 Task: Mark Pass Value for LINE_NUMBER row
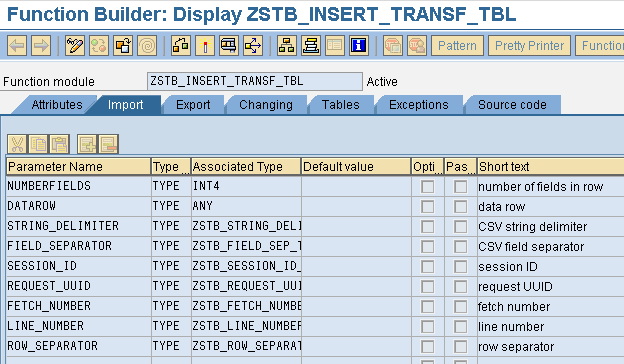460,326
